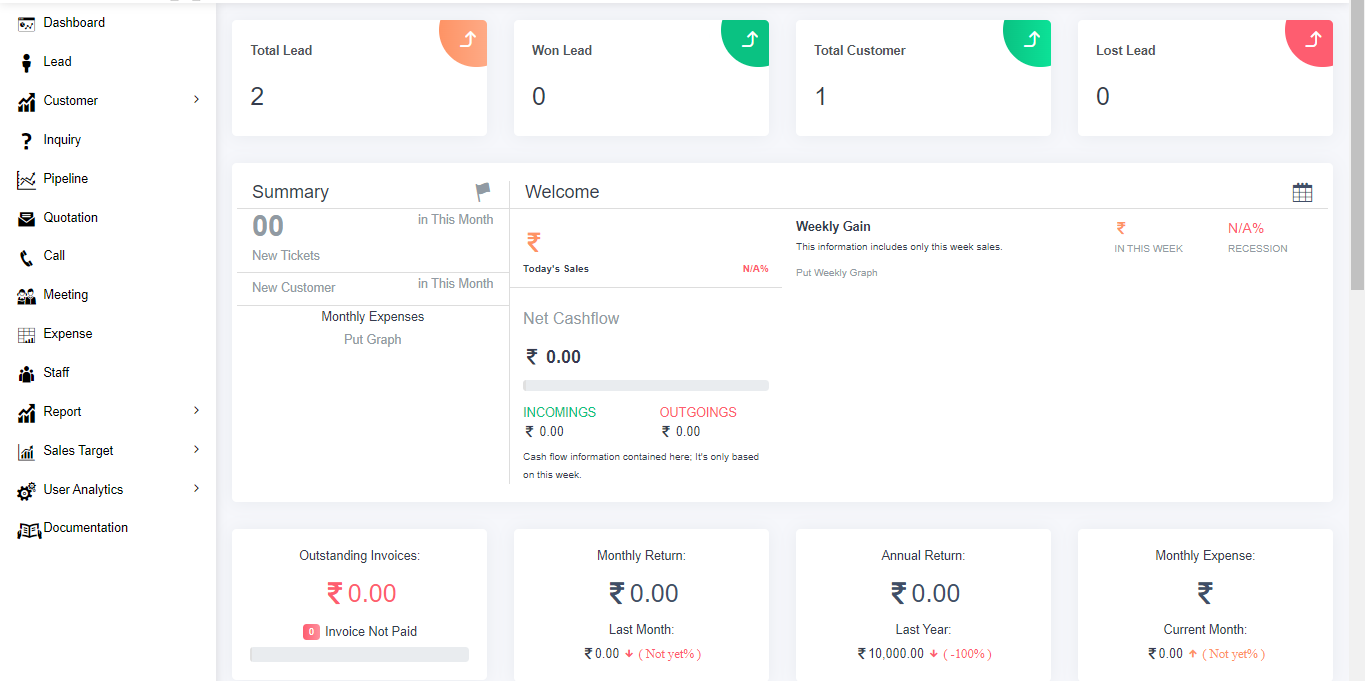The height and width of the screenshot is (681, 1365).
Task: Click the Lead person icon in sidebar
Action: click(26, 63)
